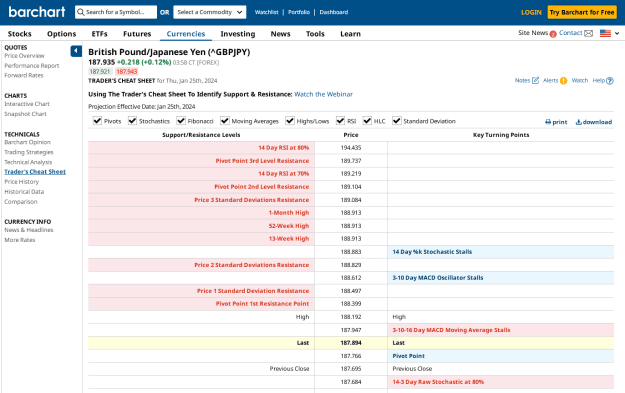The height and width of the screenshot is (393, 625).
Task: Click the US flag icon
Action: click(x=605, y=33)
